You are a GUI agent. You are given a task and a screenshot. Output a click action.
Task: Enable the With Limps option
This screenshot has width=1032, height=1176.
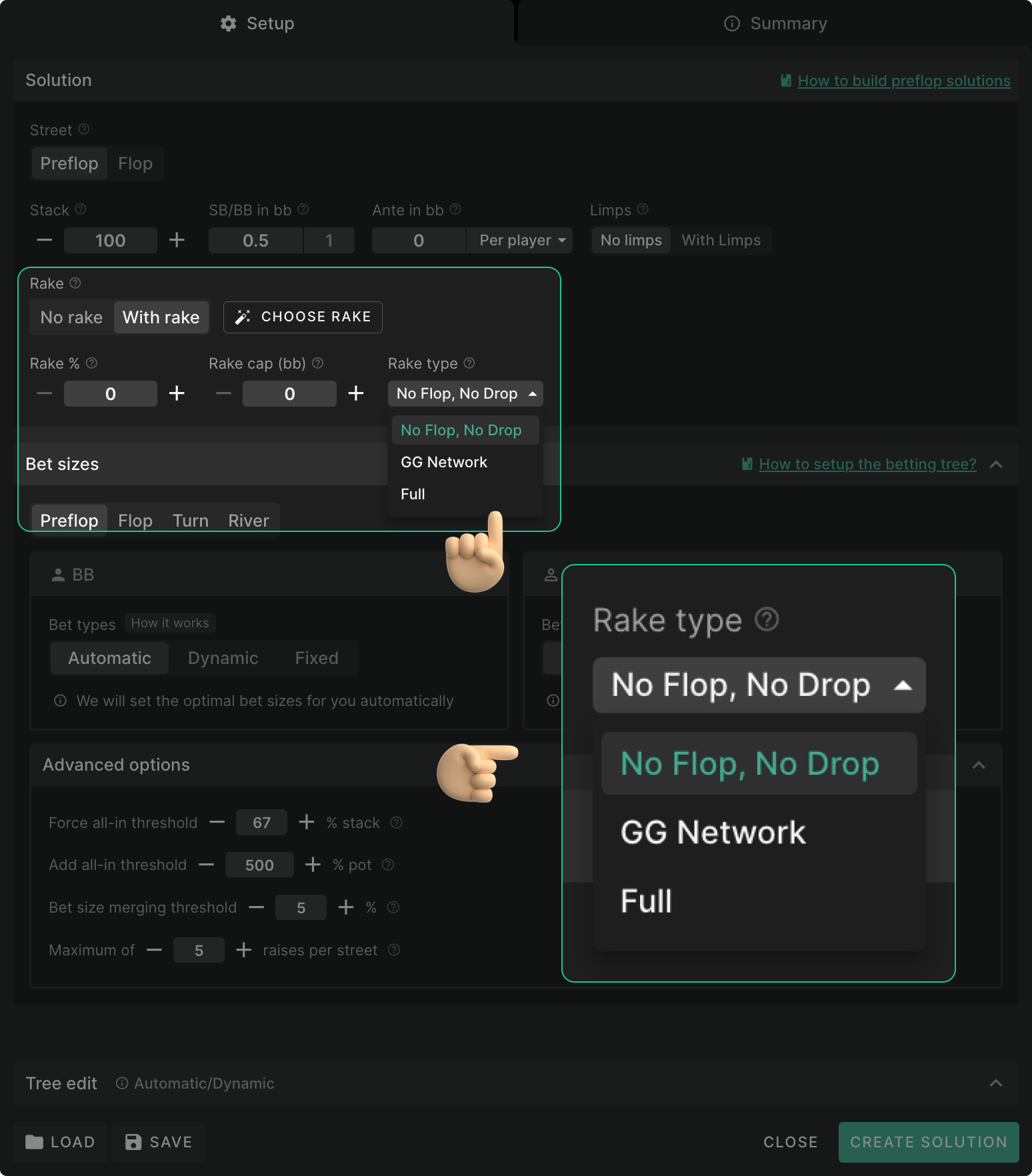pyautogui.click(x=721, y=240)
